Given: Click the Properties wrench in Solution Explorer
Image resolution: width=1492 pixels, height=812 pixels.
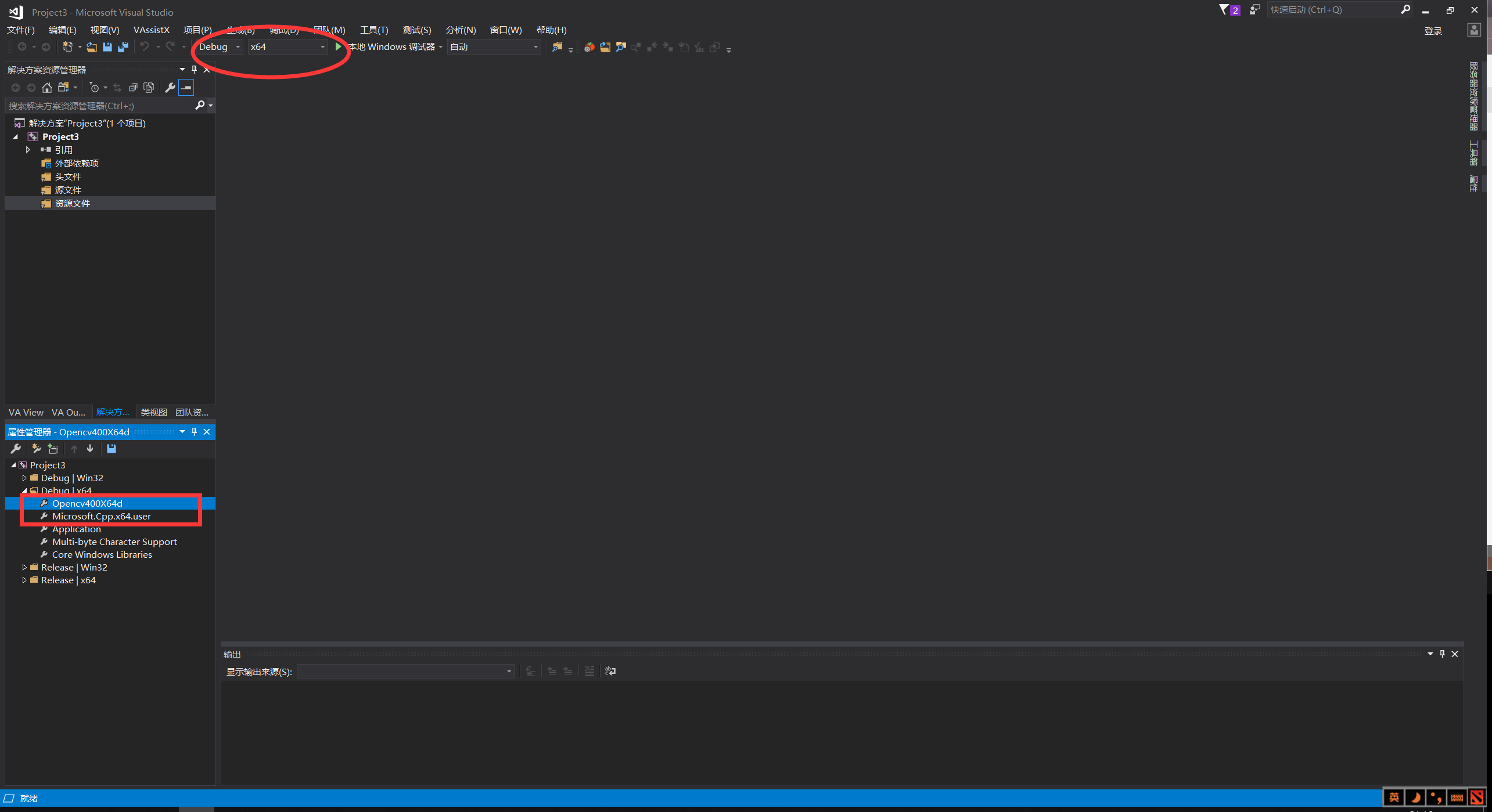Looking at the screenshot, I should coord(170,88).
